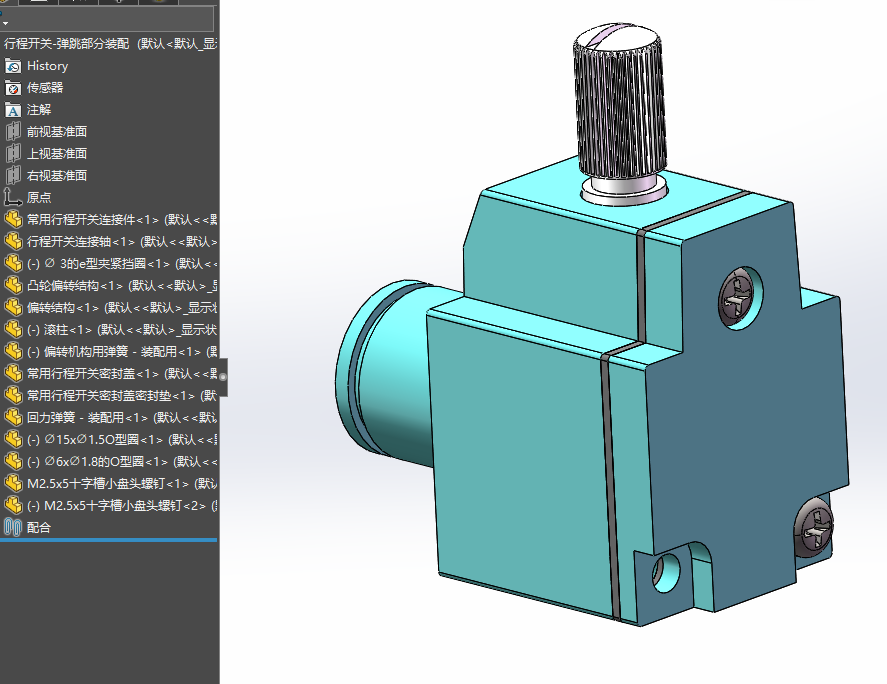887x684 pixels.
Task: Click part icon of 常用行程开关密封盖<1>
Action: 12,373
